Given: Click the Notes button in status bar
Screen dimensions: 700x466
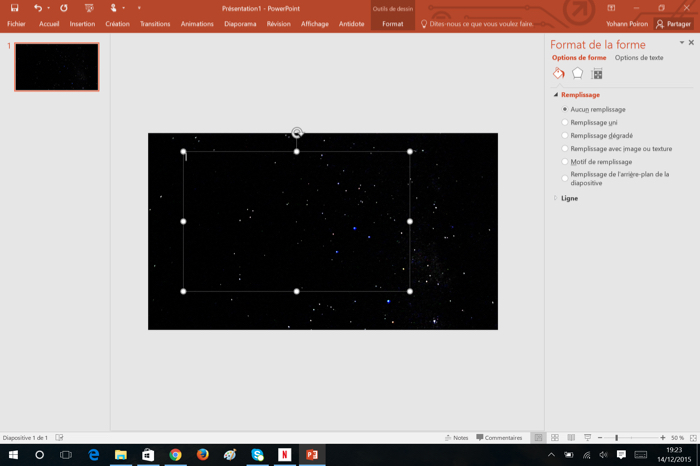Looking at the screenshot, I should pyautogui.click(x=456, y=438).
